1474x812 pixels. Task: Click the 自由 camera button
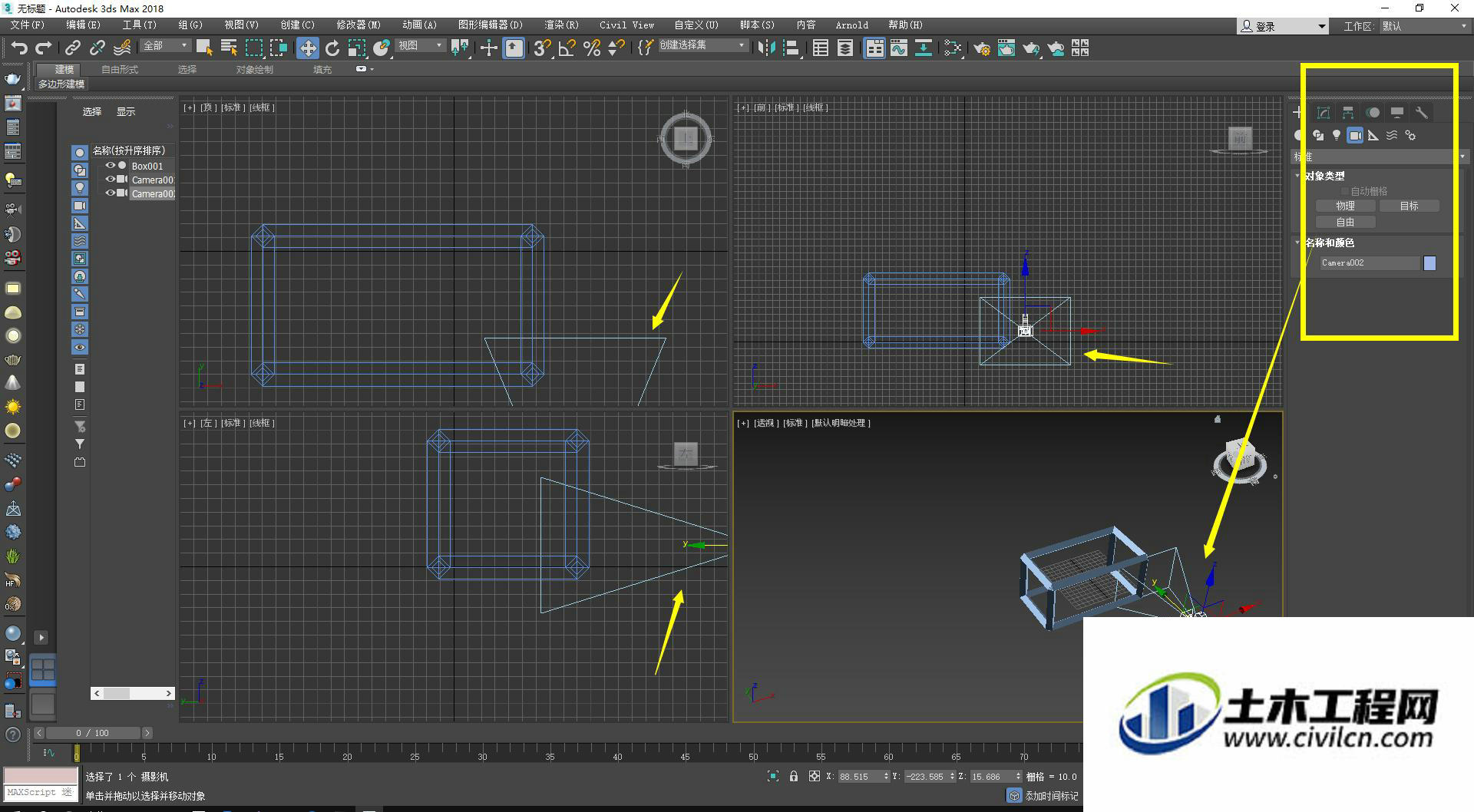pos(1345,222)
